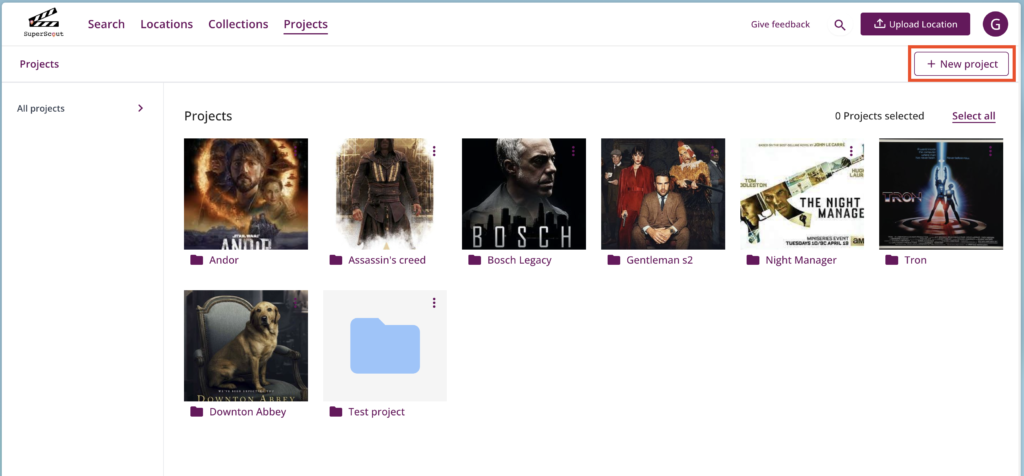Open three-dot menu on Night Manager card
Viewport: 1024px width, 476px height.
[852, 151]
